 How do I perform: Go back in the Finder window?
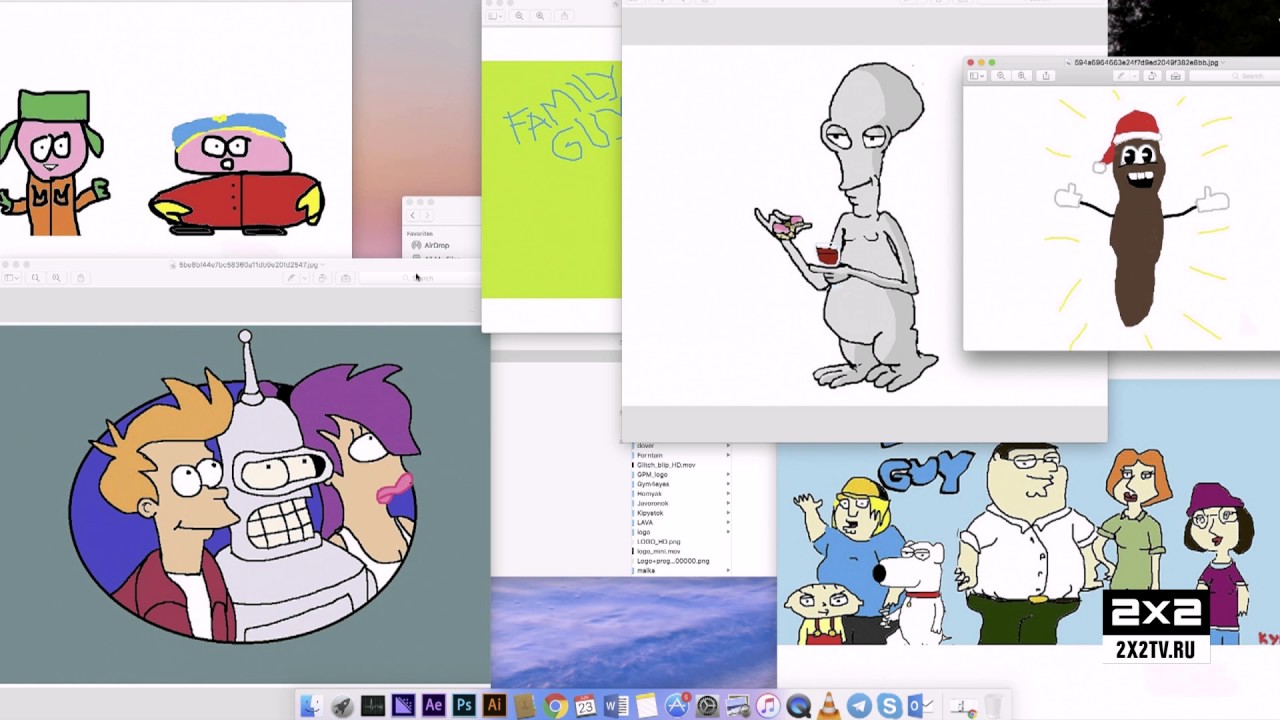412,215
